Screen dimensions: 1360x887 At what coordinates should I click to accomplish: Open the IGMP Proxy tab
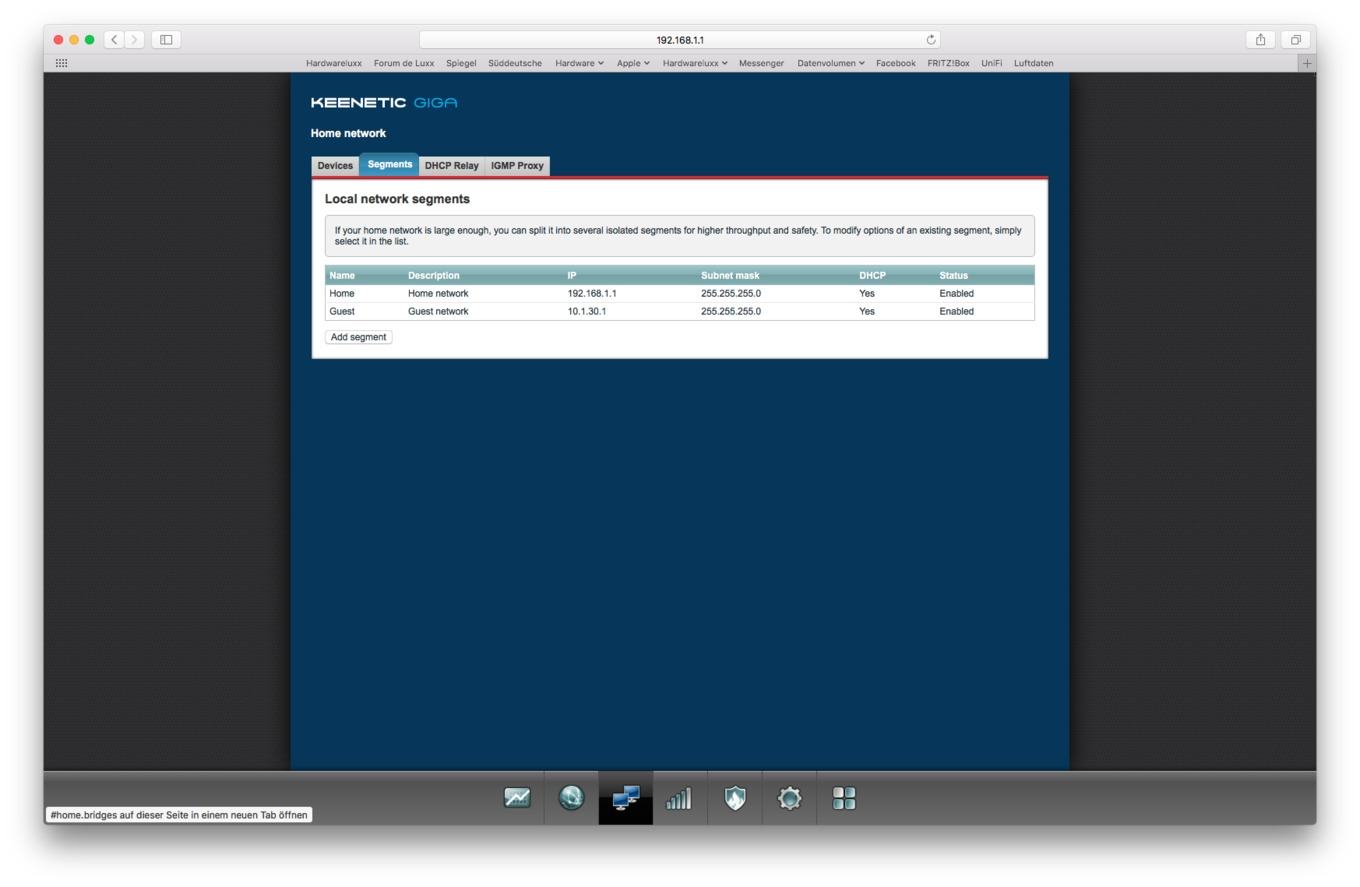click(x=517, y=166)
